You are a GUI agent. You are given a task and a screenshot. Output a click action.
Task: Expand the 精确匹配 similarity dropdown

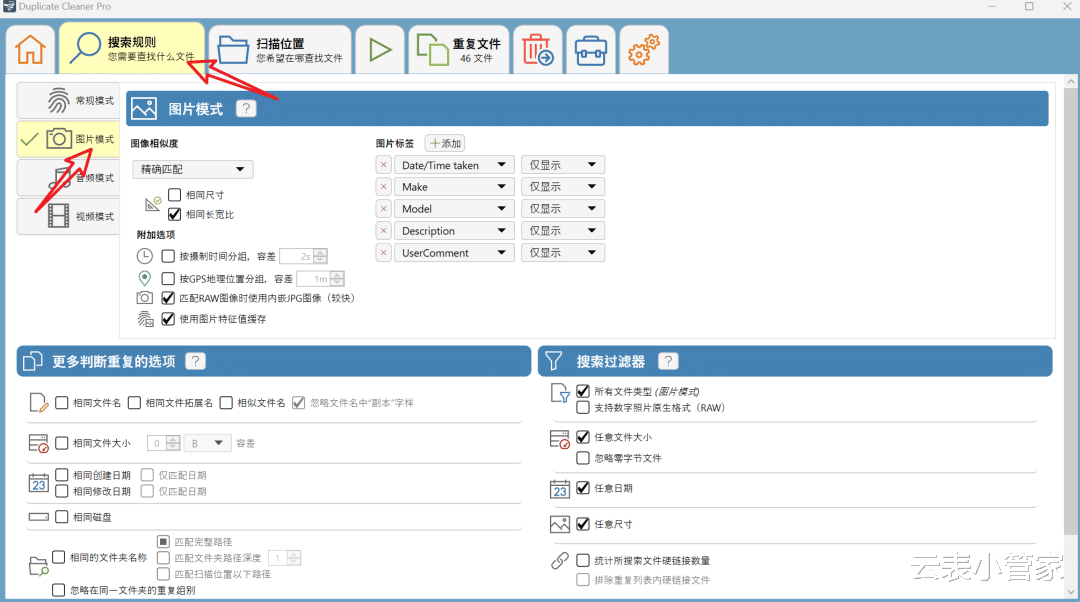point(193,169)
